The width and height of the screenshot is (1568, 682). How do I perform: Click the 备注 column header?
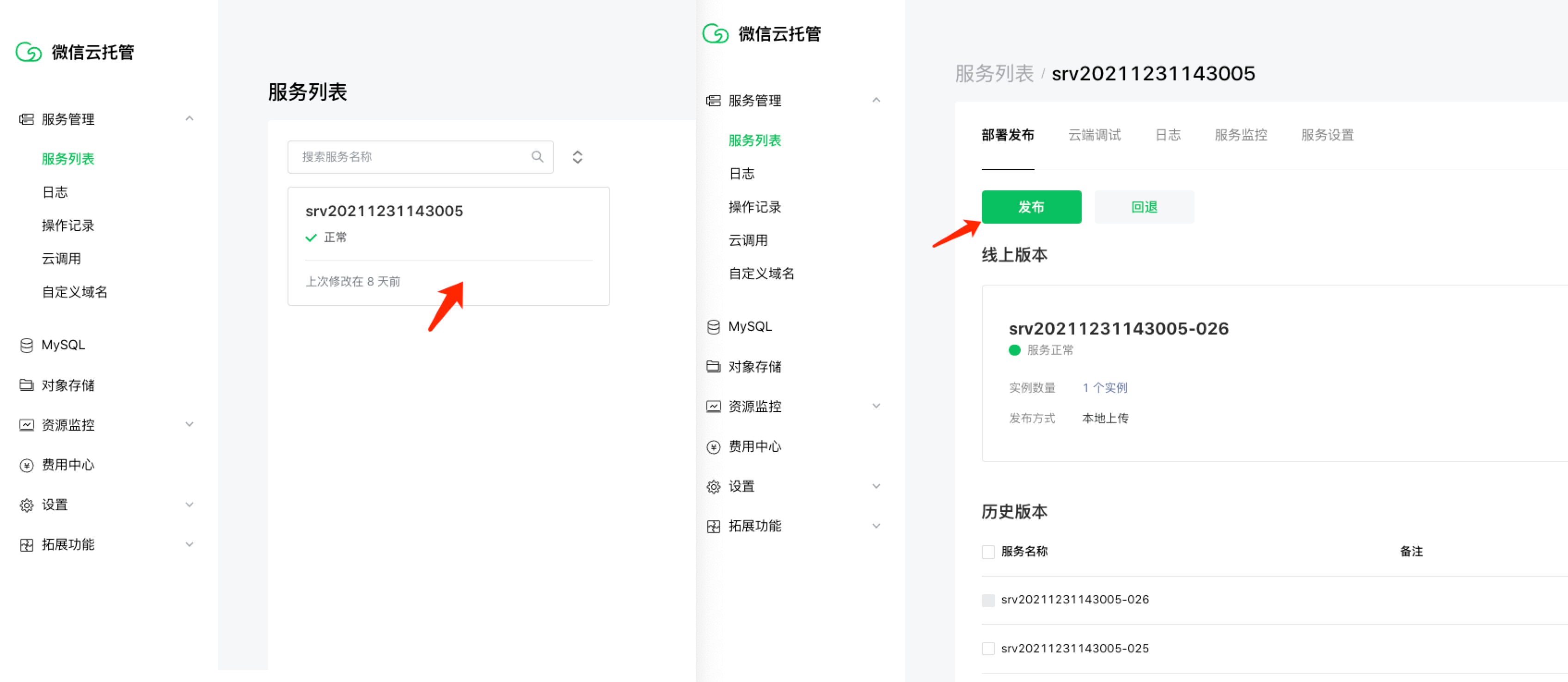click(1411, 552)
